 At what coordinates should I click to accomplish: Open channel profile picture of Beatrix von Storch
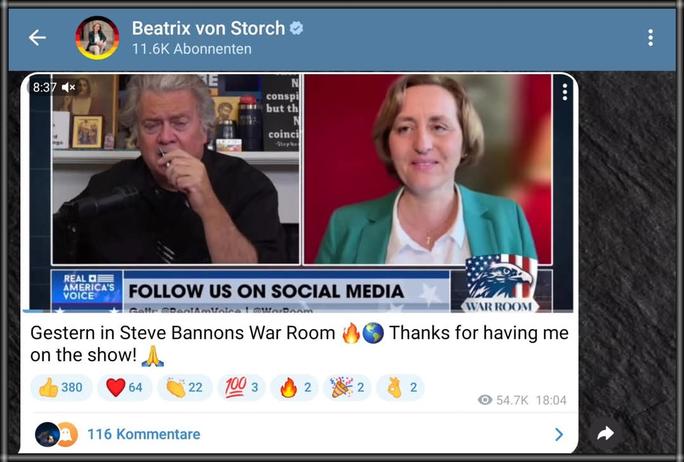coord(97,38)
